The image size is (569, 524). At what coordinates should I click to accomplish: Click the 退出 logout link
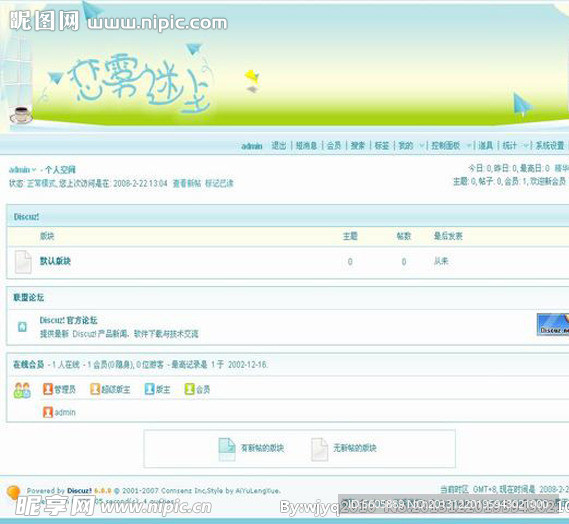[x=279, y=146]
